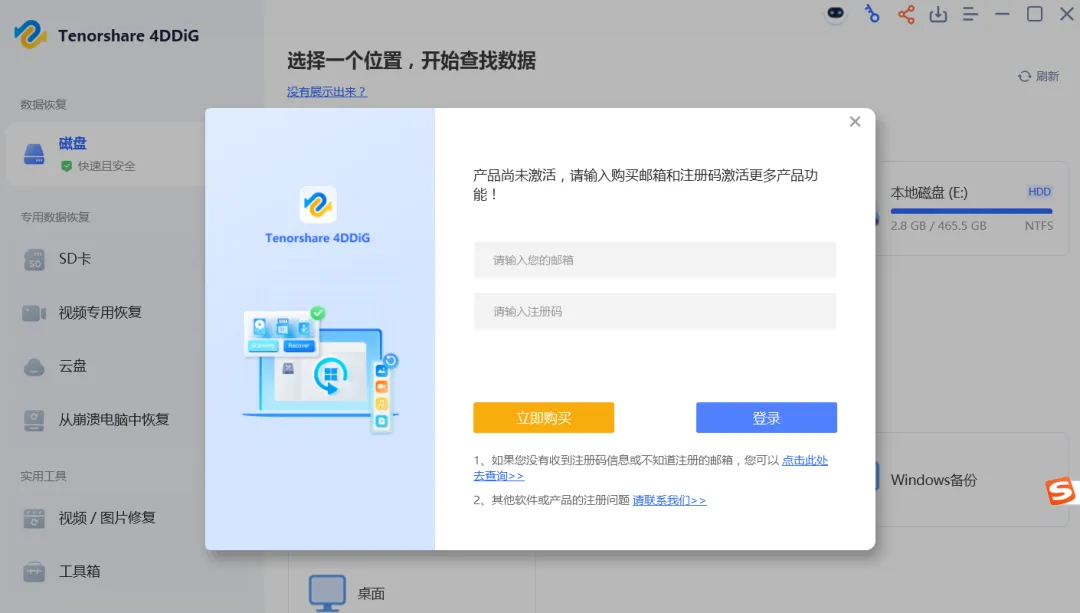Select the 本地磁盘 (E:) drive card
The height and width of the screenshot is (613, 1080).
pyautogui.click(x=972, y=209)
